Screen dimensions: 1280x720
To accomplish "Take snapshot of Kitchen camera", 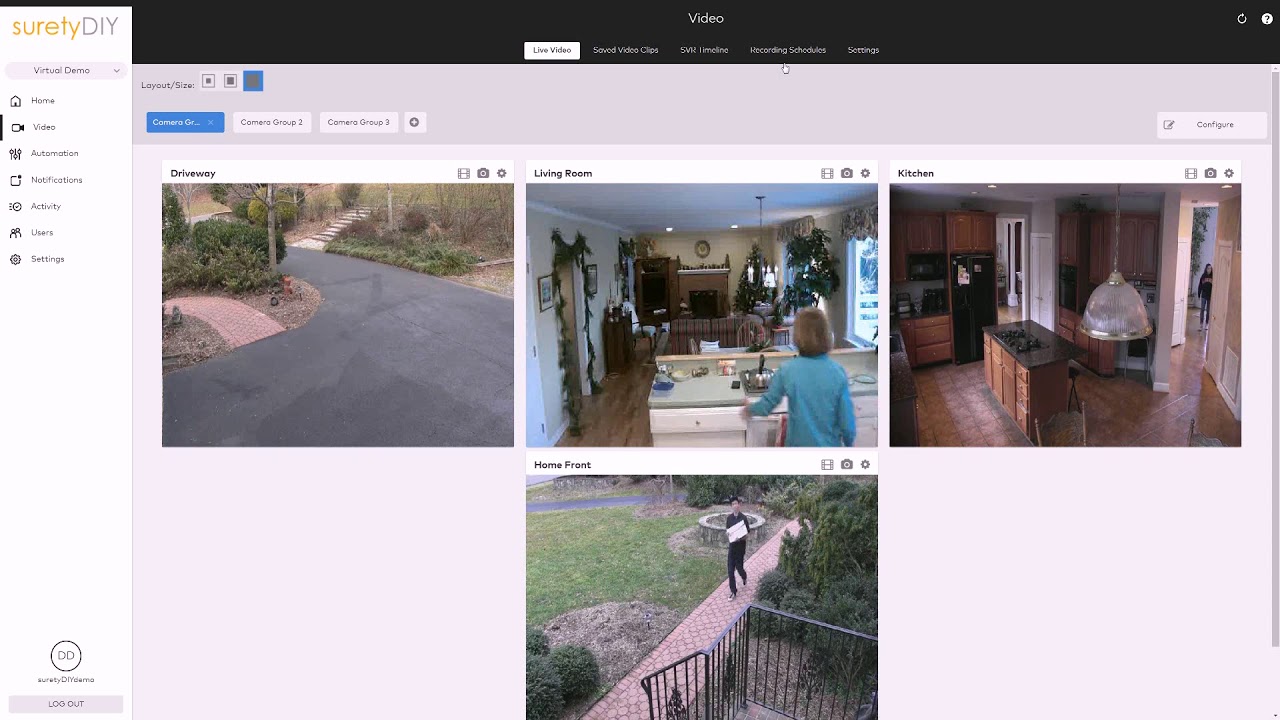I will click(x=1210, y=173).
